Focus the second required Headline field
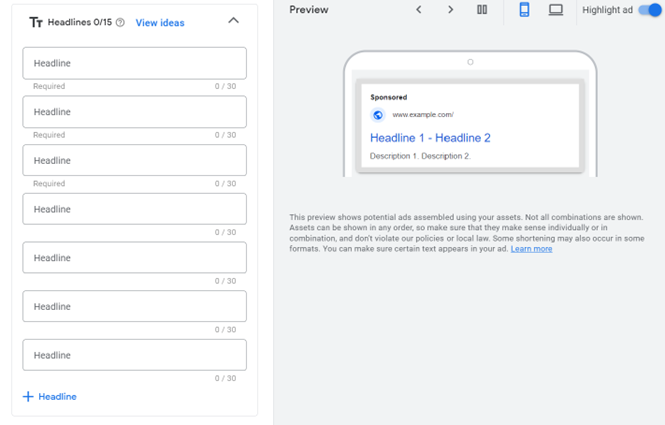This screenshot has height=425, width=665. point(134,112)
